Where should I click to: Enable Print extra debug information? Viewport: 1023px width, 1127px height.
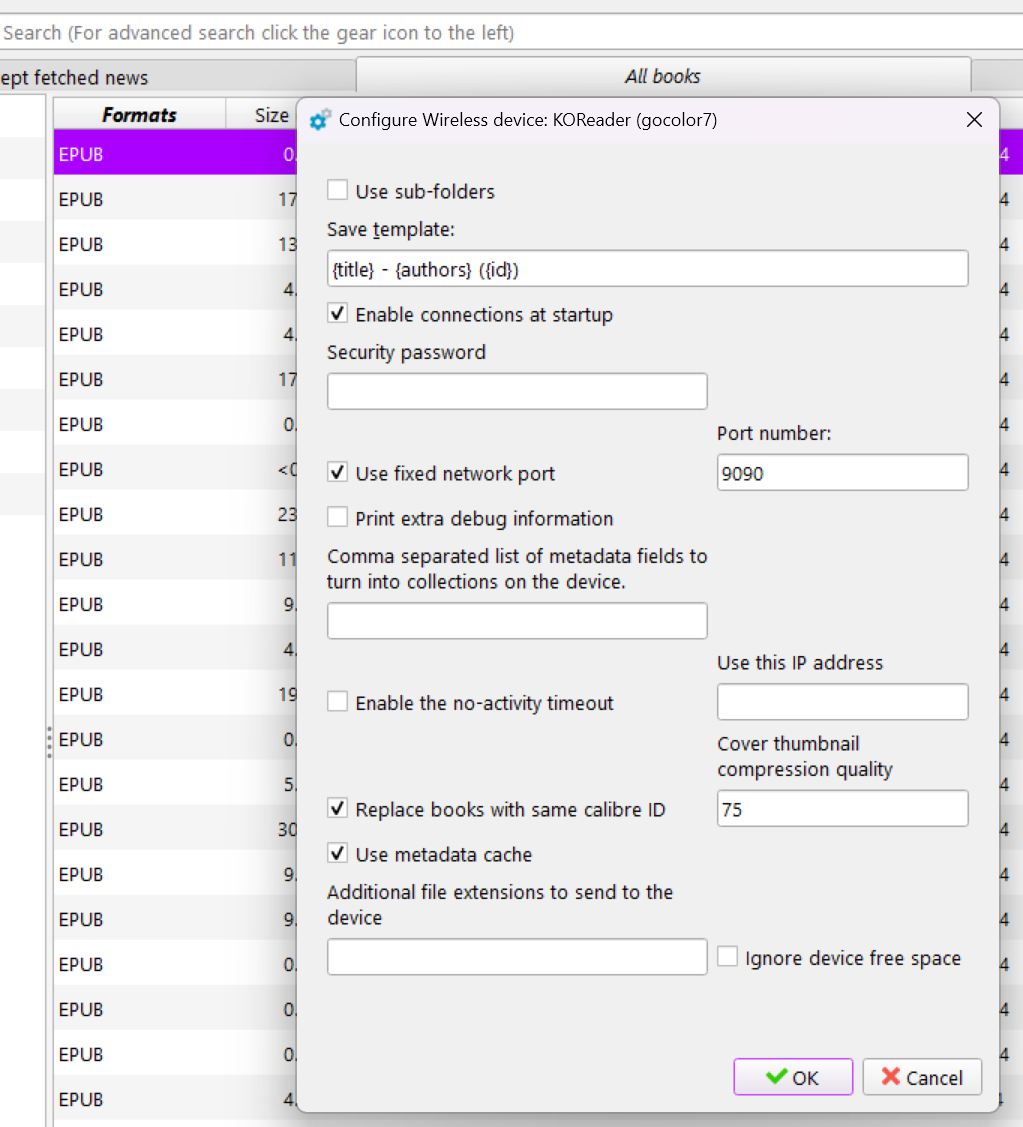(338, 518)
